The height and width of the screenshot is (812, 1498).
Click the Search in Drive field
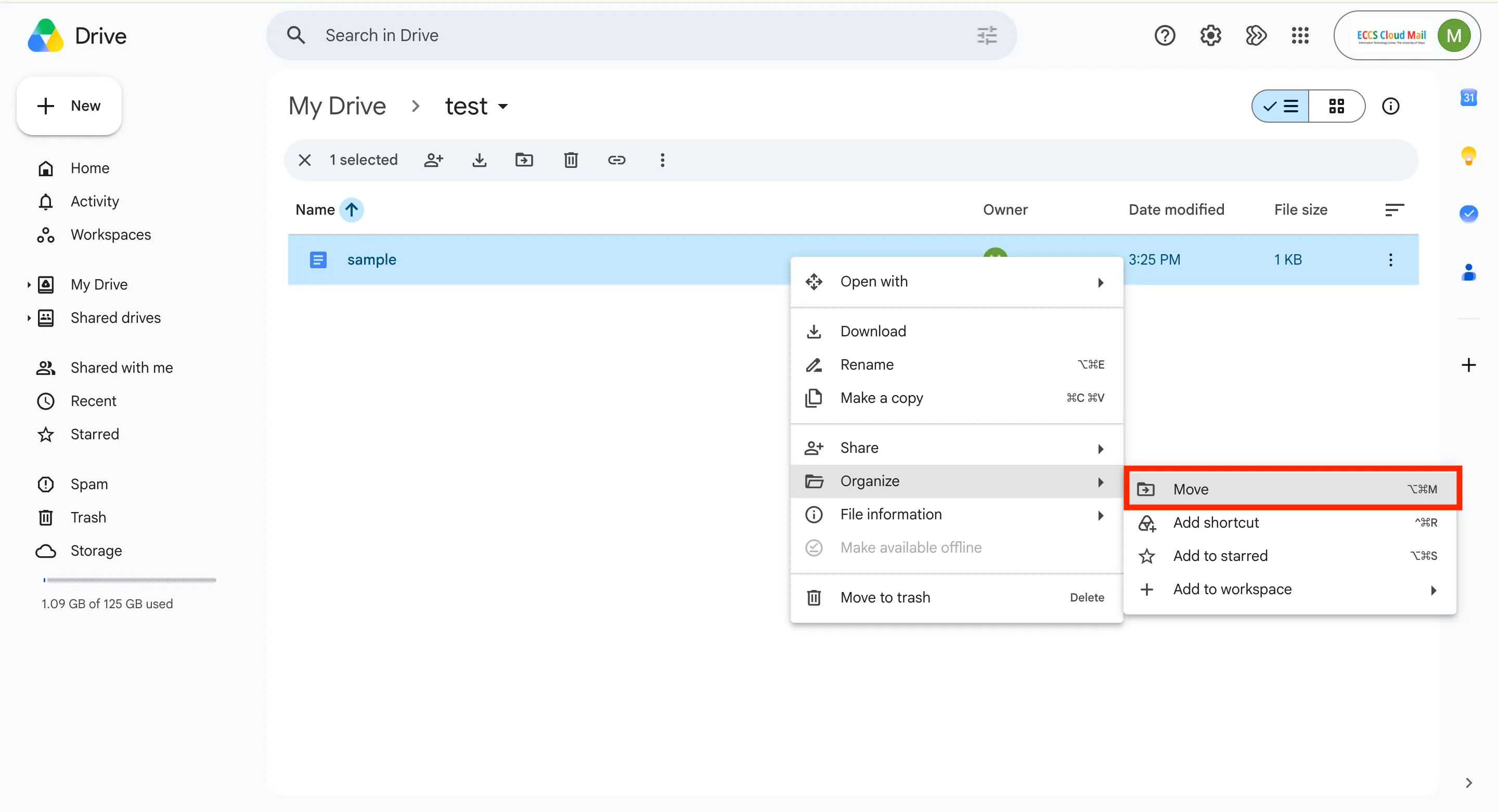pos(641,35)
